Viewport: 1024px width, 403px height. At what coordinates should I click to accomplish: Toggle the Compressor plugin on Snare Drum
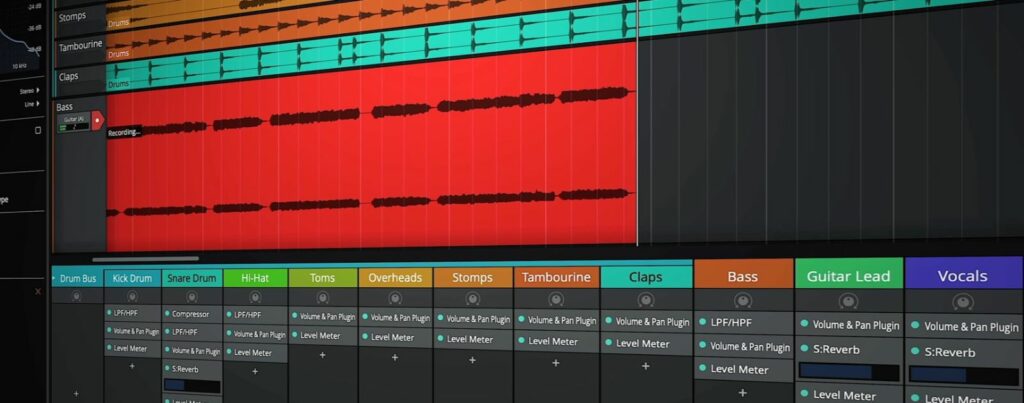[x=167, y=314]
